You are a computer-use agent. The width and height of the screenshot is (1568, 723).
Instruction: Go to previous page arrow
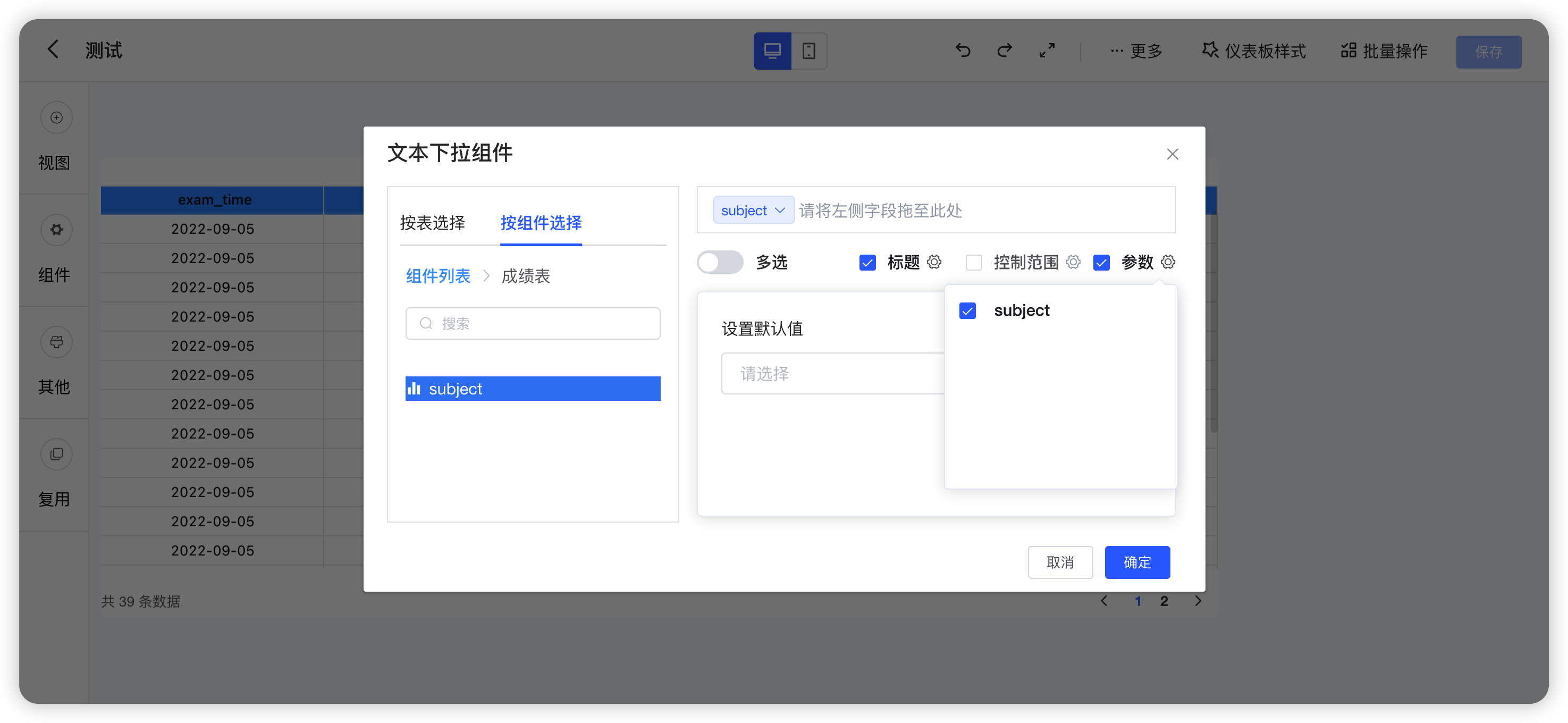click(1104, 601)
